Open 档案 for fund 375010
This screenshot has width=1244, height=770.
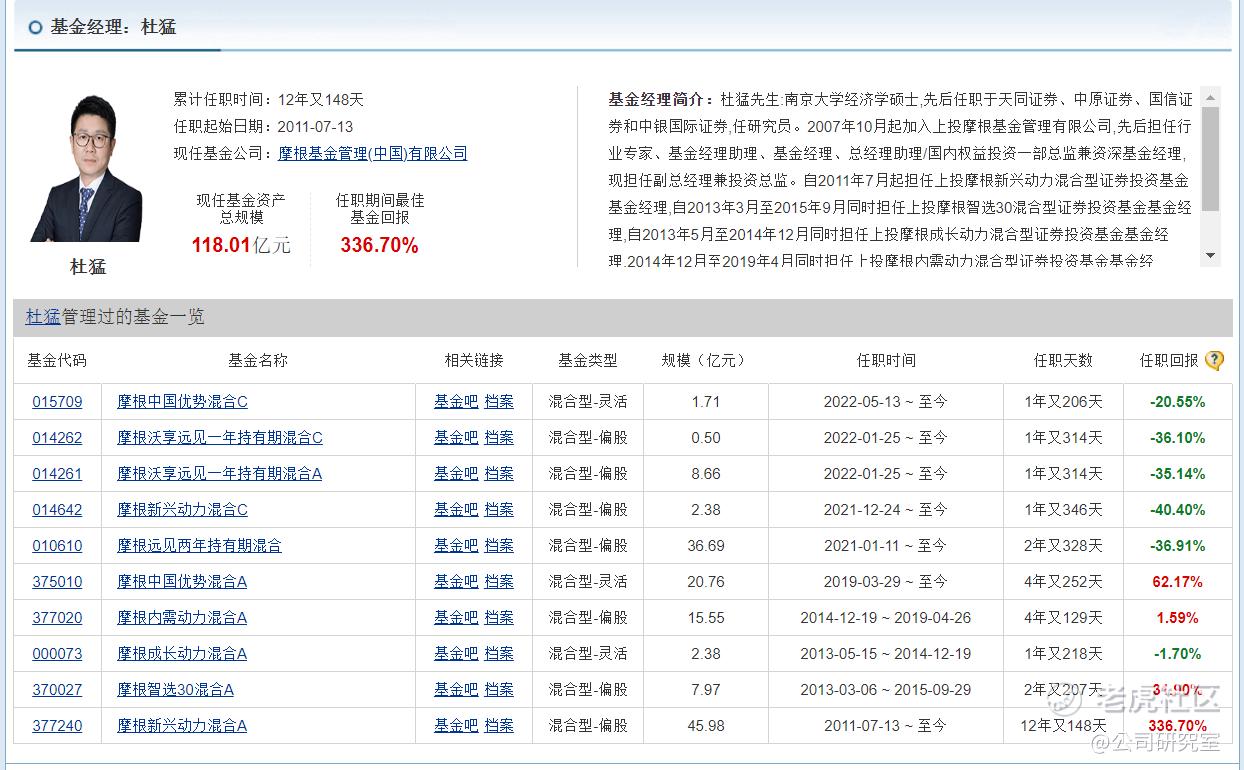pos(499,582)
